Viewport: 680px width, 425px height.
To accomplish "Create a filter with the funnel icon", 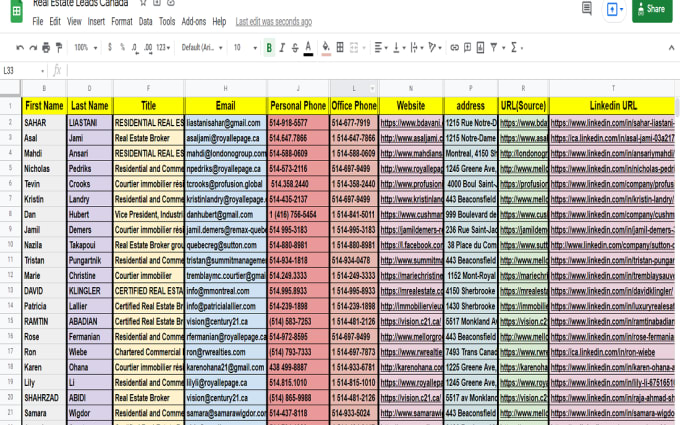I will pyautogui.click(x=494, y=48).
